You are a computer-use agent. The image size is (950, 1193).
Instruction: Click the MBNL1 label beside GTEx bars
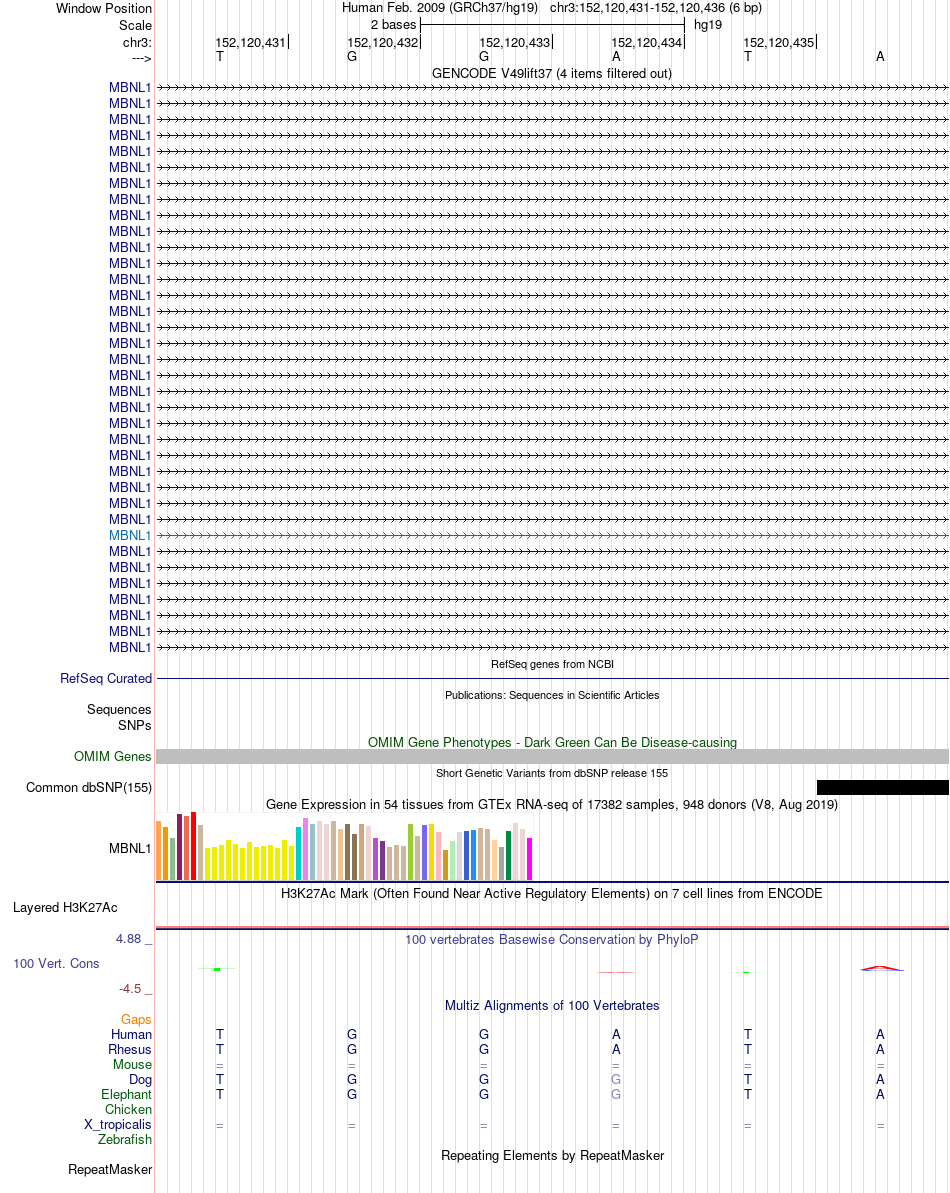click(x=129, y=848)
